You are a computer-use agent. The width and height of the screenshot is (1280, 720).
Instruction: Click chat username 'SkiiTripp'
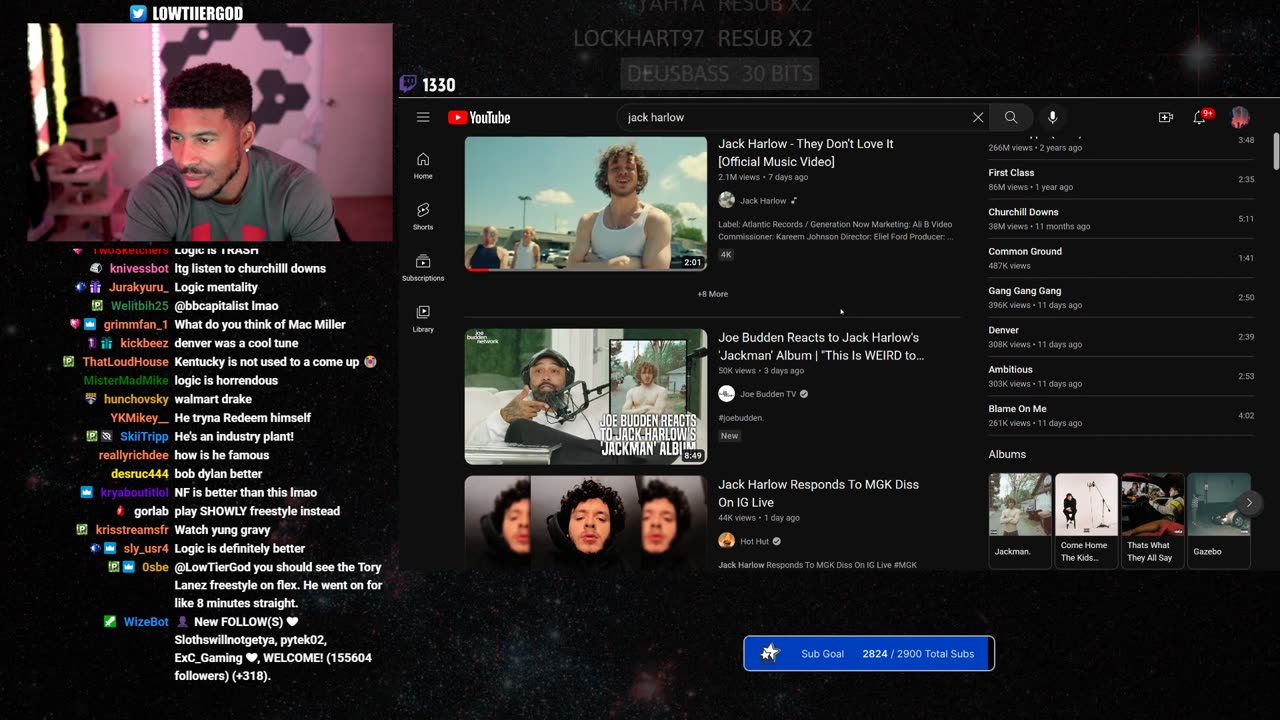144,437
